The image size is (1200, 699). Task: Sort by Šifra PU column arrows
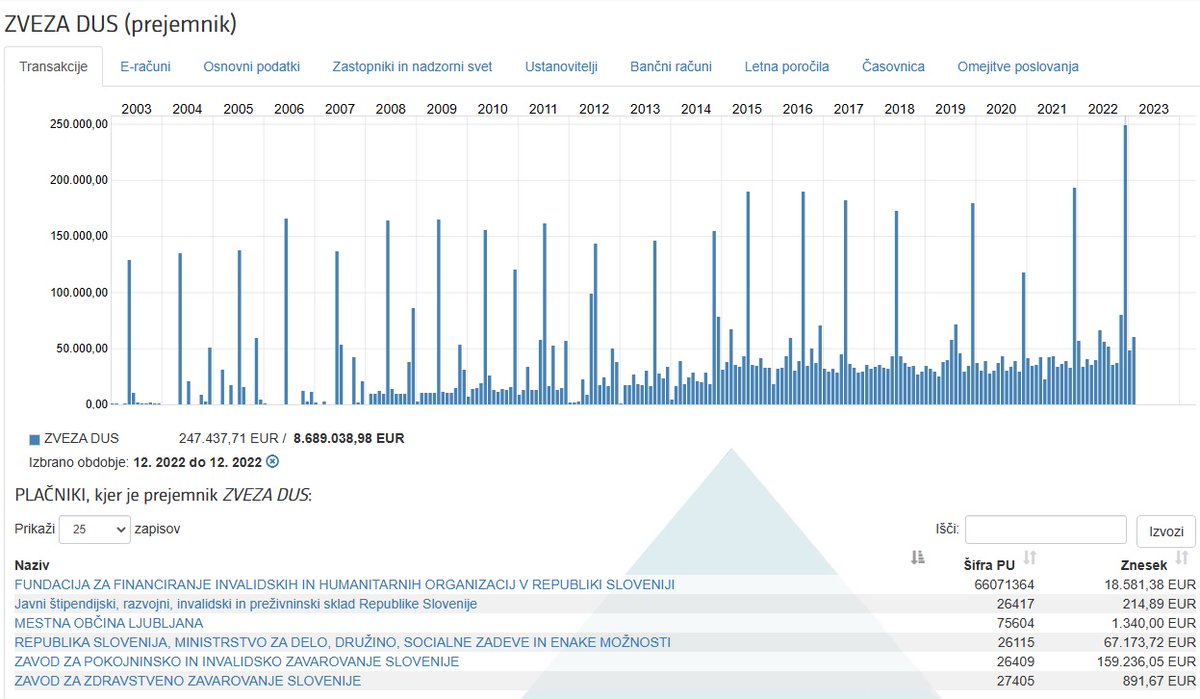coord(1030,558)
